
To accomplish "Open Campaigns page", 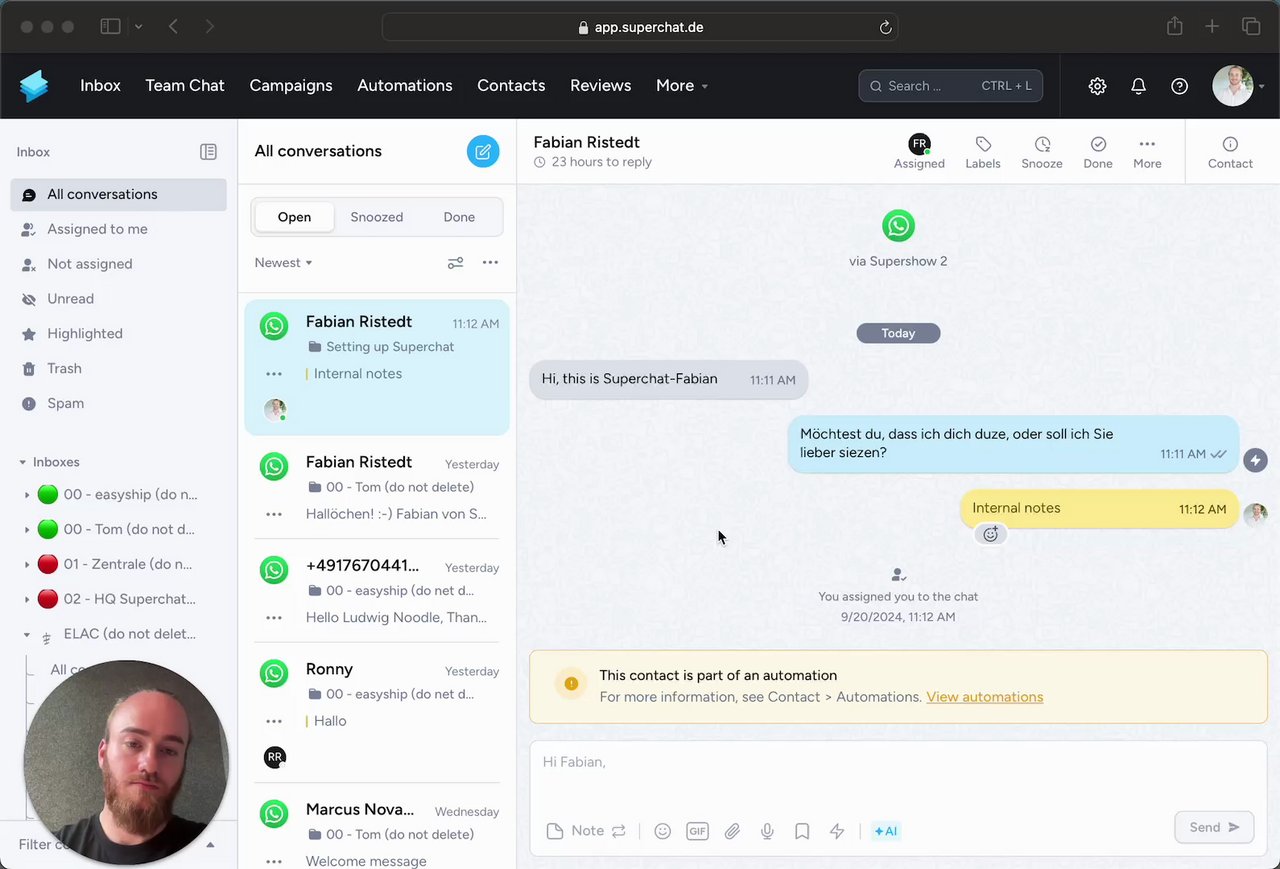I will (x=291, y=86).
